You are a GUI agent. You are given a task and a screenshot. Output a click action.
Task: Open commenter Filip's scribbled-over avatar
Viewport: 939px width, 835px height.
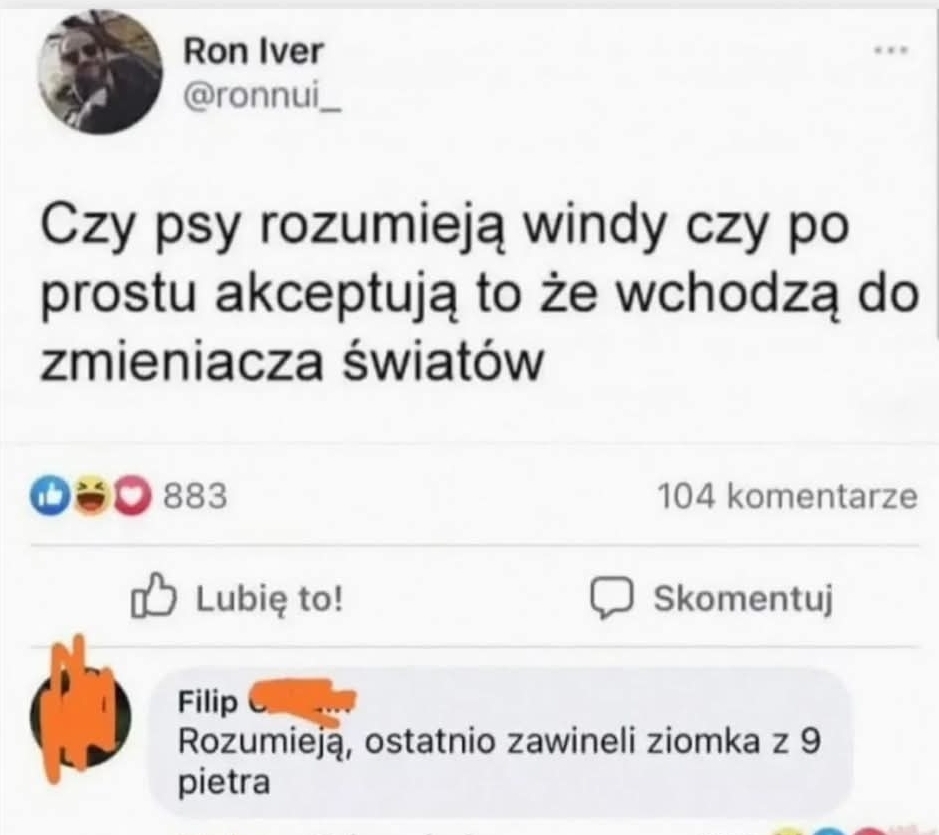(x=80, y=716)
